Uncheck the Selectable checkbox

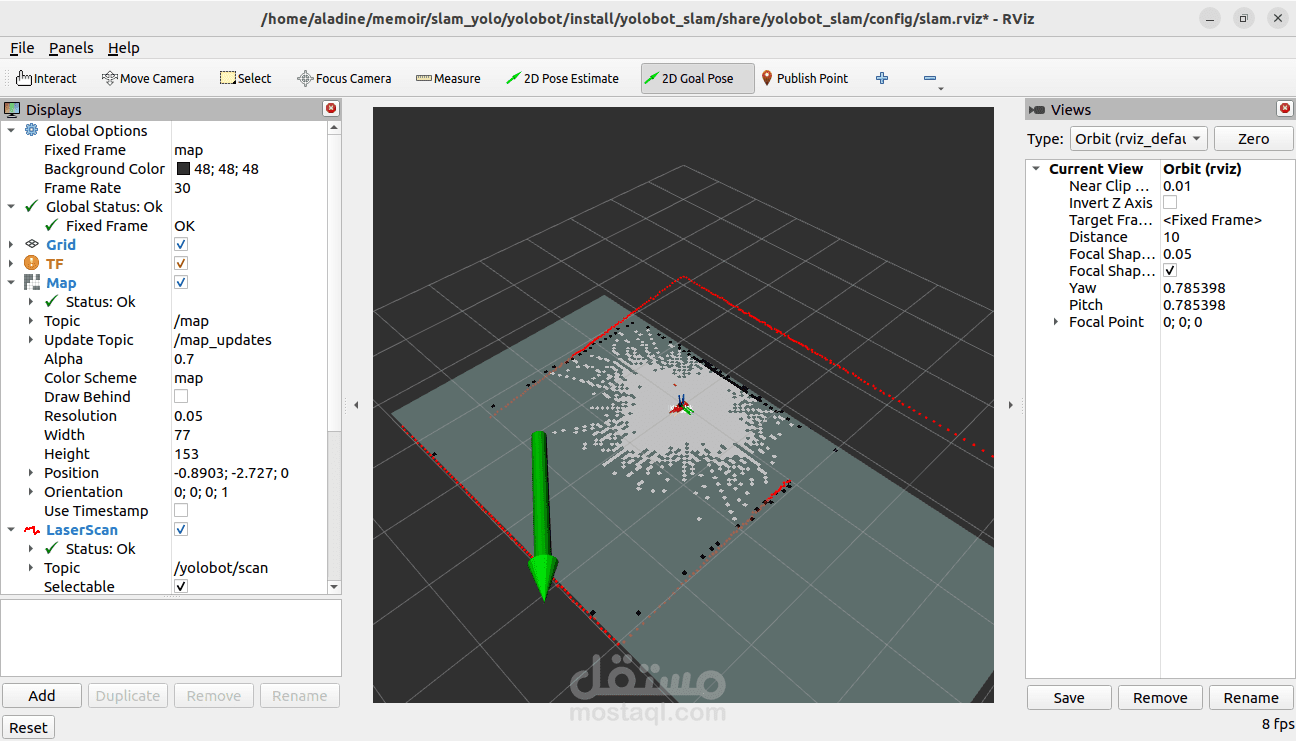pos(181,587)
